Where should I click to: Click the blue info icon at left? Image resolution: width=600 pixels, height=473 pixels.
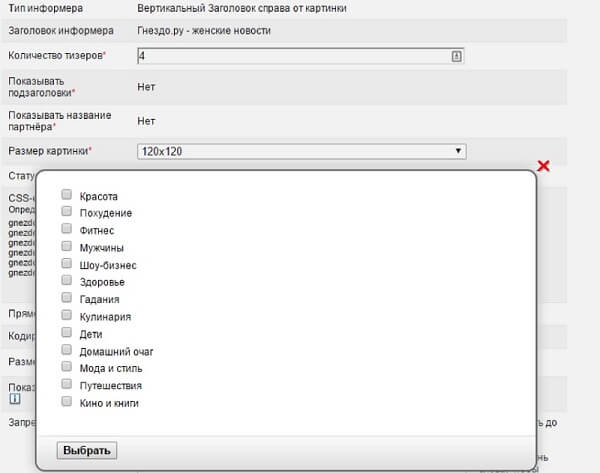pos(13,400)
